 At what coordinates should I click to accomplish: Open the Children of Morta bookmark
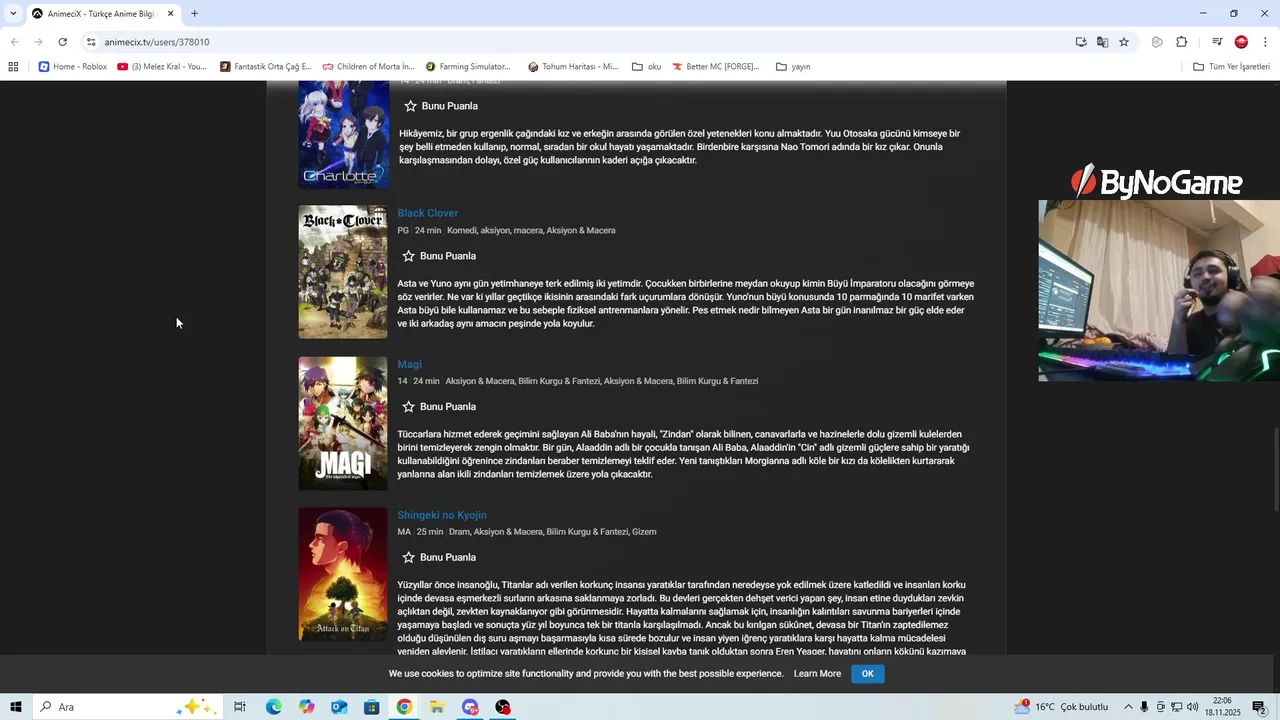click(x=368, y=67)
